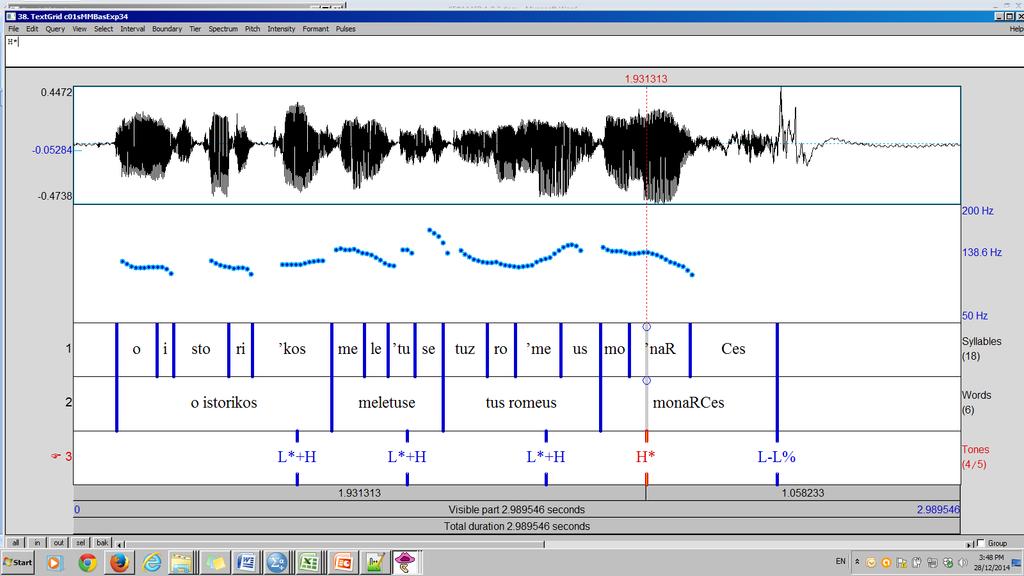This screenshot has height=576, width=1024.
Task: Open the File menu
Action: [x=13, y=29]
